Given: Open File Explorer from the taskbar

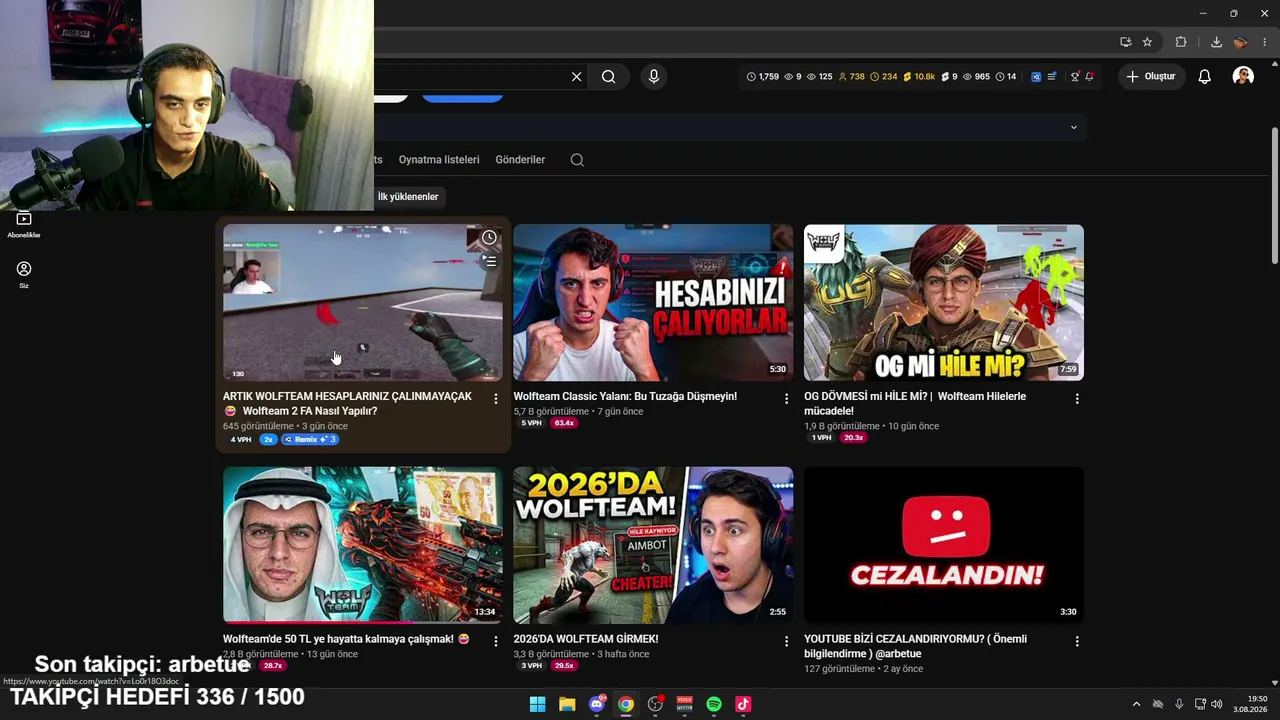Looking at the screenshot, I should (x=567, y=704).
